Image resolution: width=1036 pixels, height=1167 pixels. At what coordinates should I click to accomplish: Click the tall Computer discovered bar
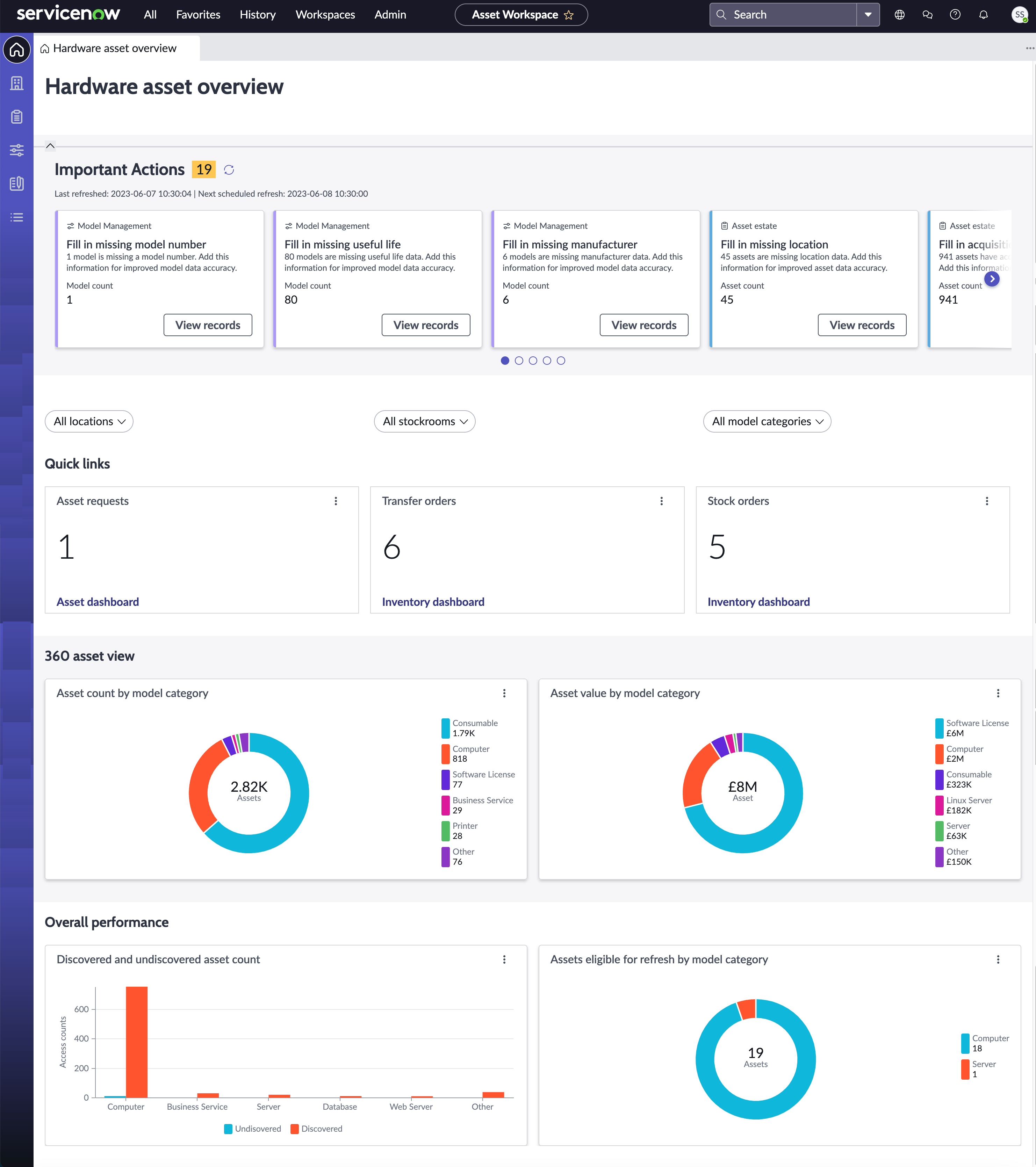[137, 1042]
